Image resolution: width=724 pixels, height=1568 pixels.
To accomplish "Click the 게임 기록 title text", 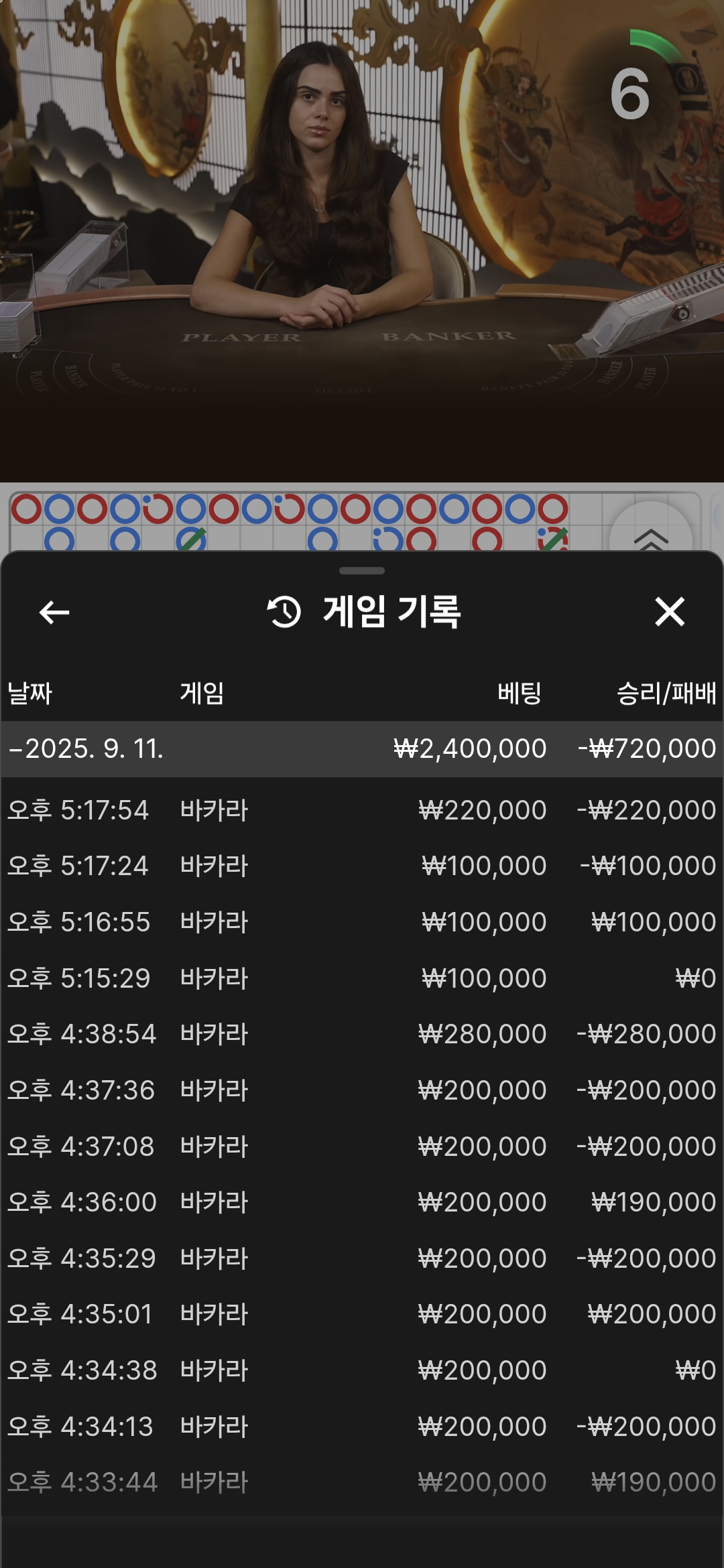I will coord(392,612).
